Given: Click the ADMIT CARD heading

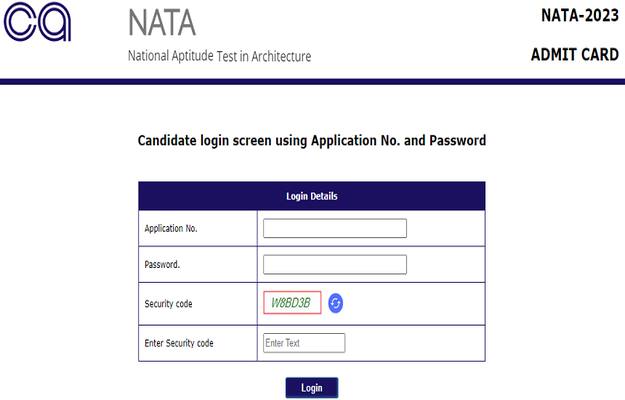Looking at the screenshot, I should 575,55.
